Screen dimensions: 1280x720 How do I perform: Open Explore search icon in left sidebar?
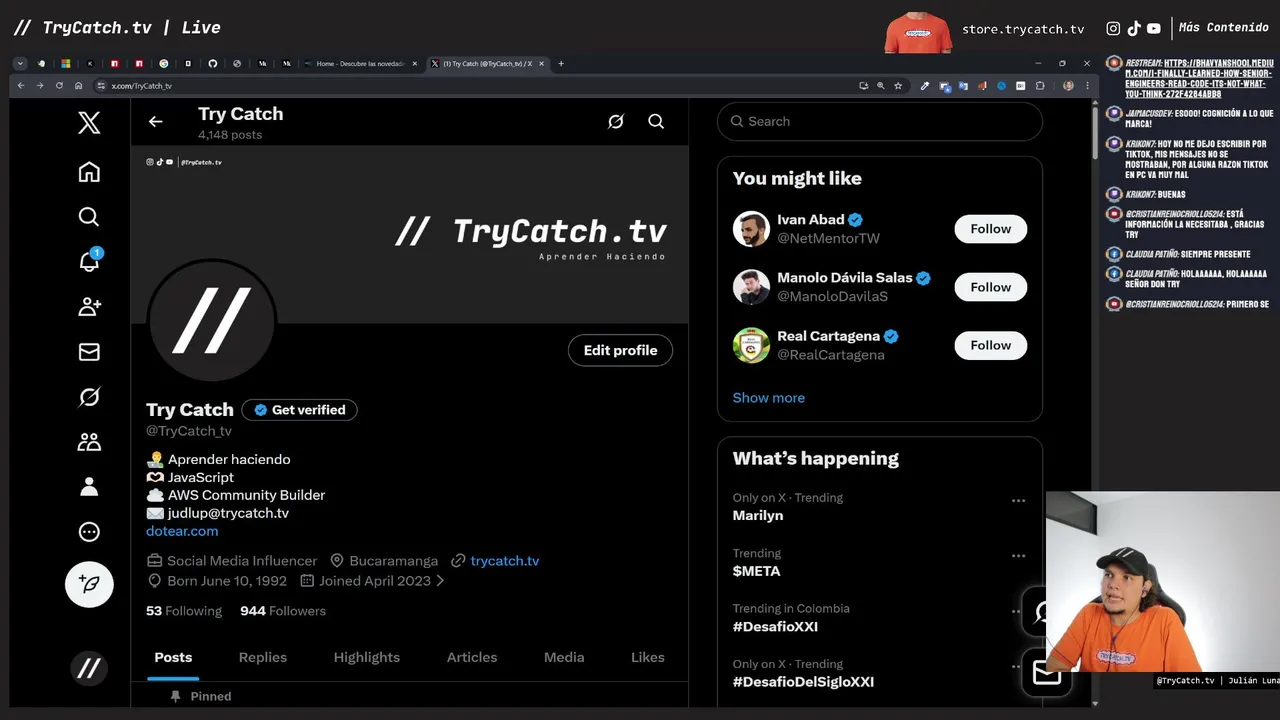89,217
